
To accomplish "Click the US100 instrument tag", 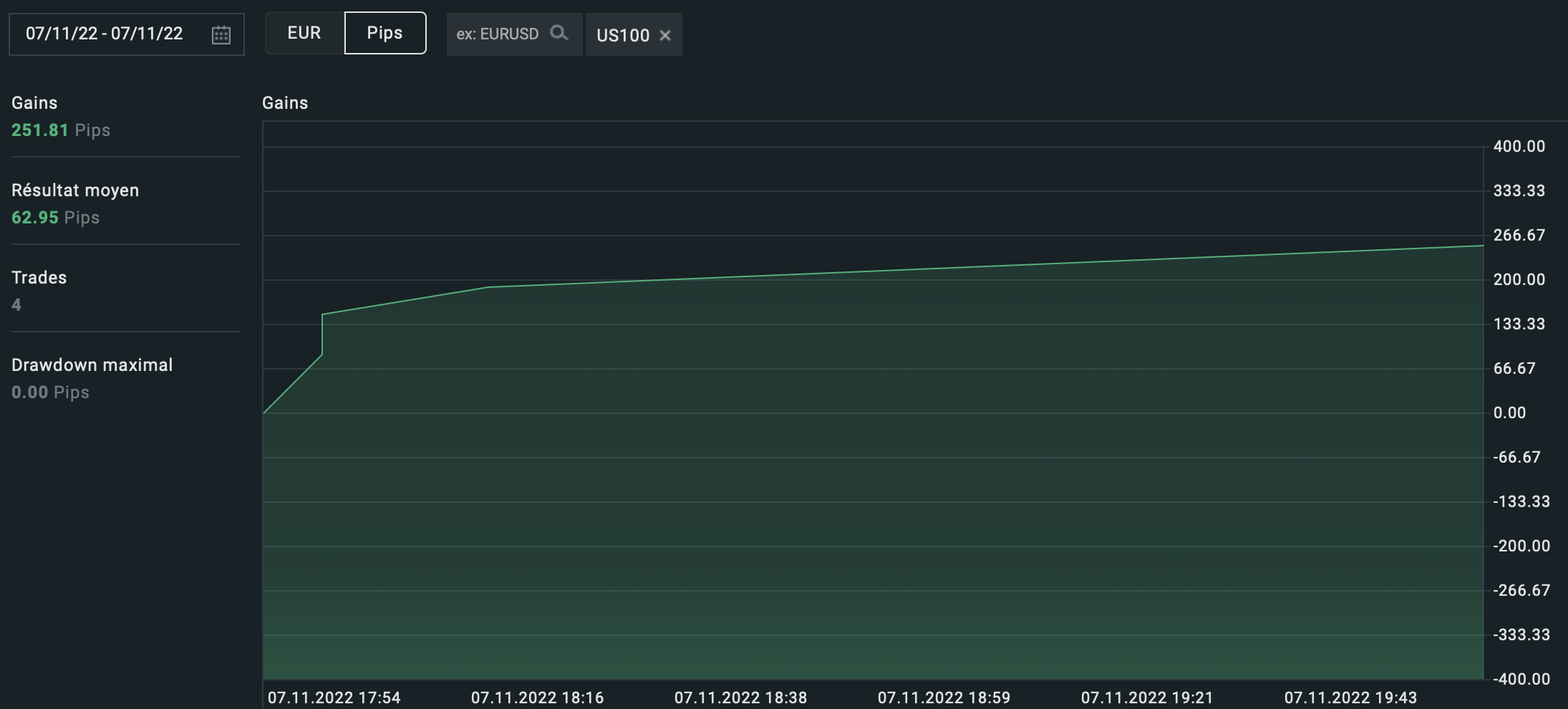I will coord(623,35).
